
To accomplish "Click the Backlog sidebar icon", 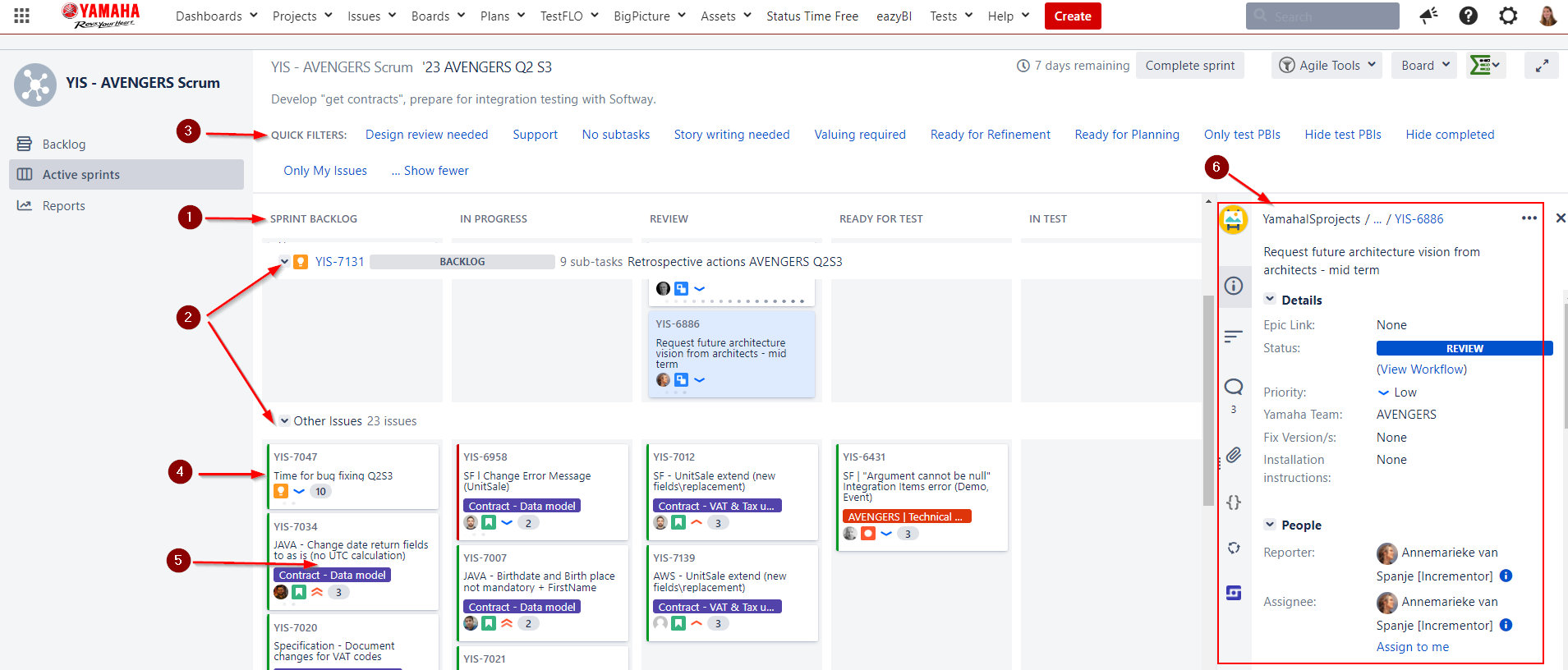I will pos(25,144).
